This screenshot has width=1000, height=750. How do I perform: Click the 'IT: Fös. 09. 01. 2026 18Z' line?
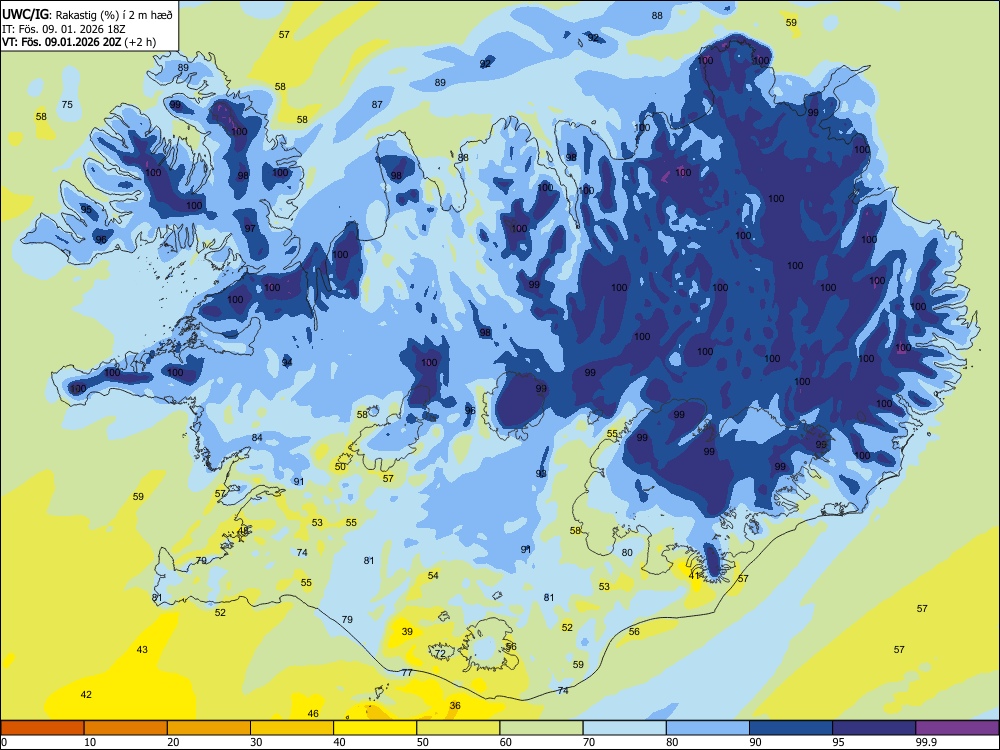point(64,29)
